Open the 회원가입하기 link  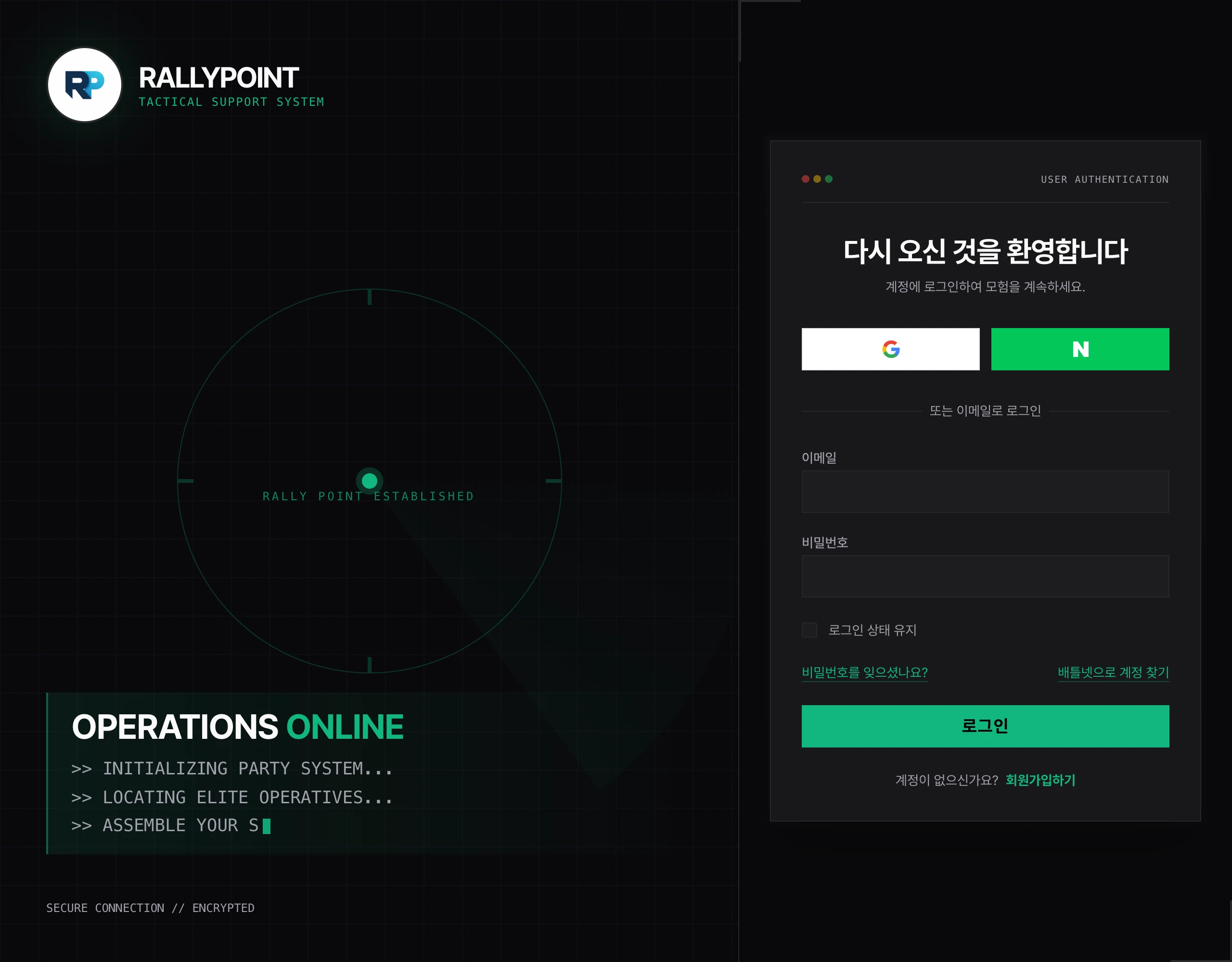pyautogui.click(x=1040, y=780)
